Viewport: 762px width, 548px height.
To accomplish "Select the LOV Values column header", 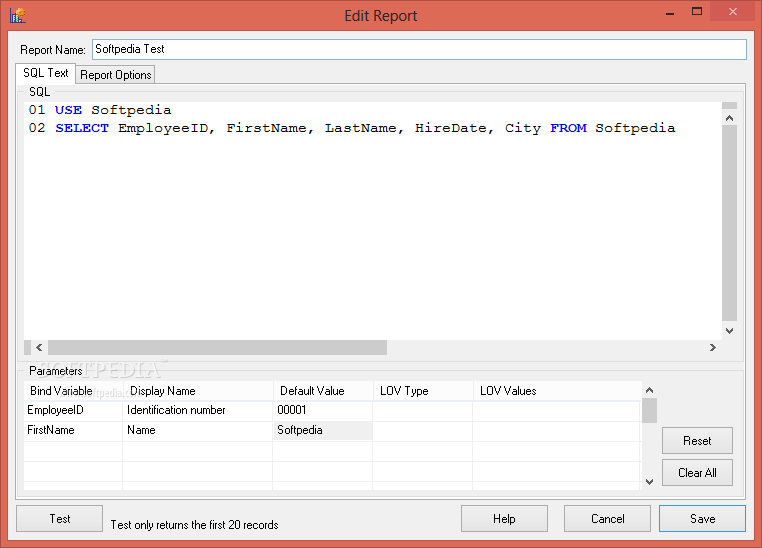I will pos(557,391).
